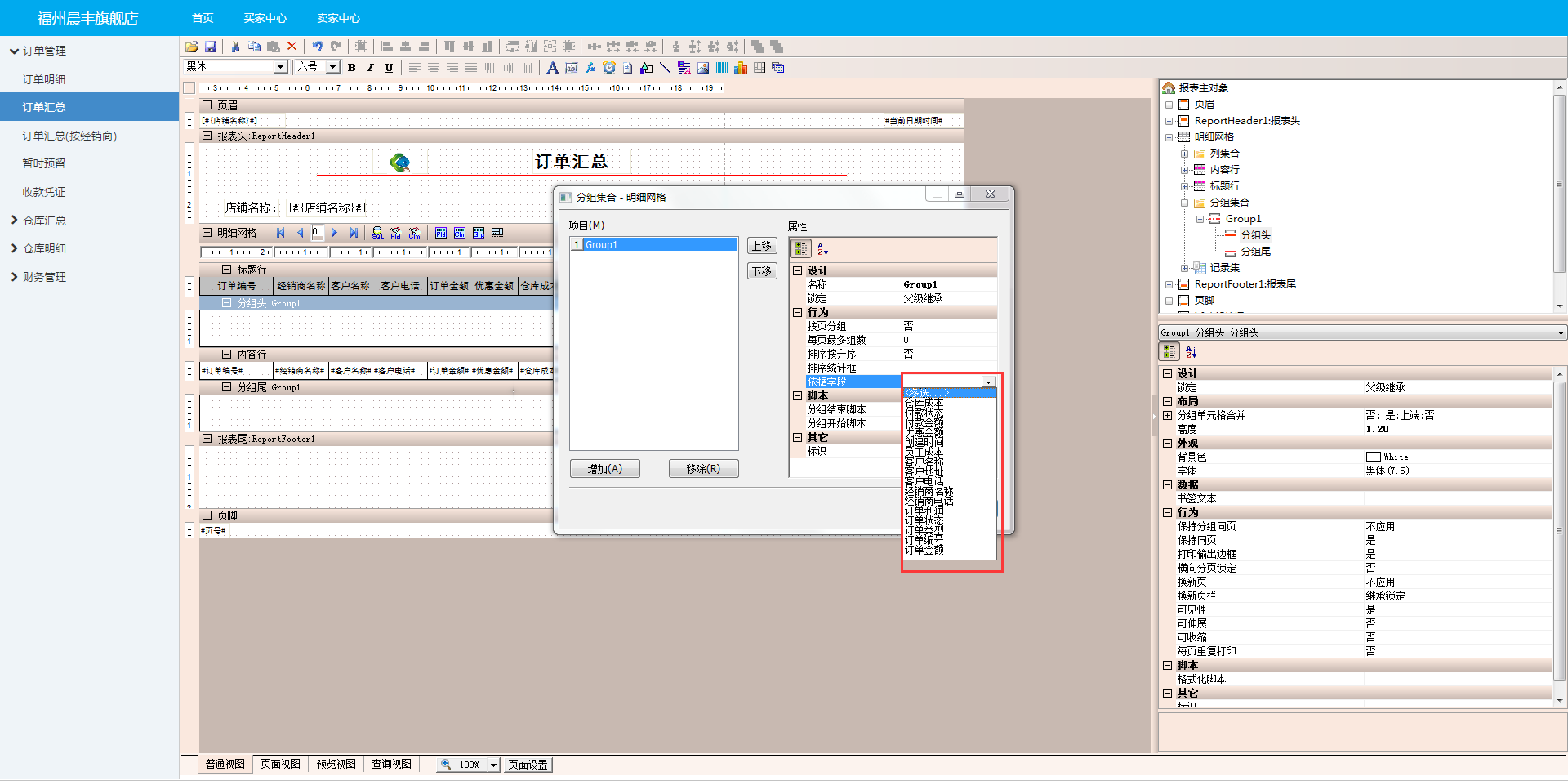Open 卖家中心 in top navigation
The image size is (1568, 781).
pyautogui.click(x=339, y=18)
